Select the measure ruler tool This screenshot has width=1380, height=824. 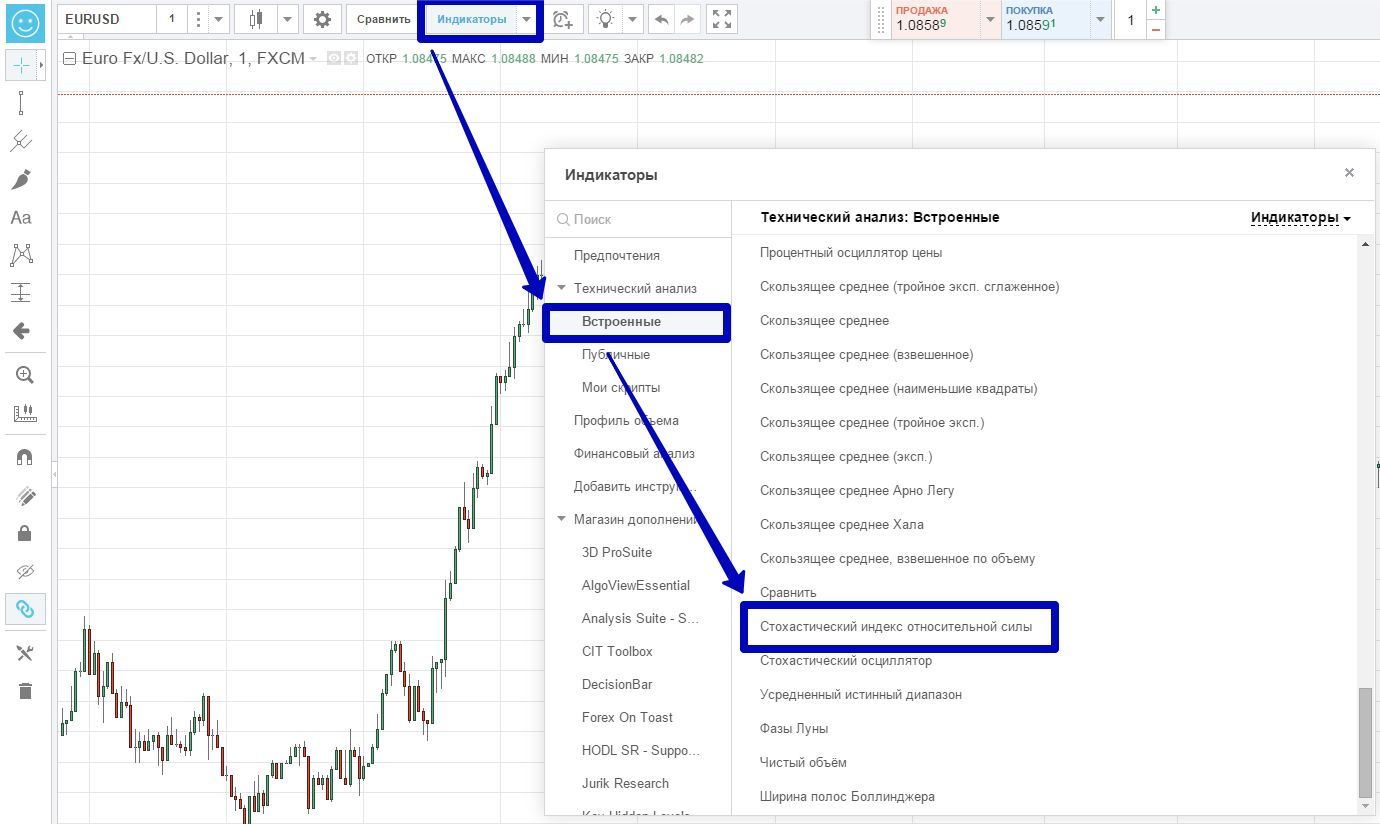(x=25, y=413)
